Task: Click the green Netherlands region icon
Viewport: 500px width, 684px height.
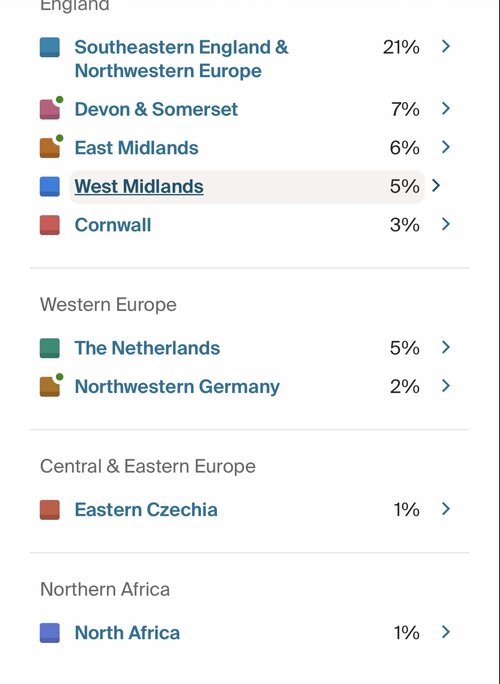Action: pos(50,348)
